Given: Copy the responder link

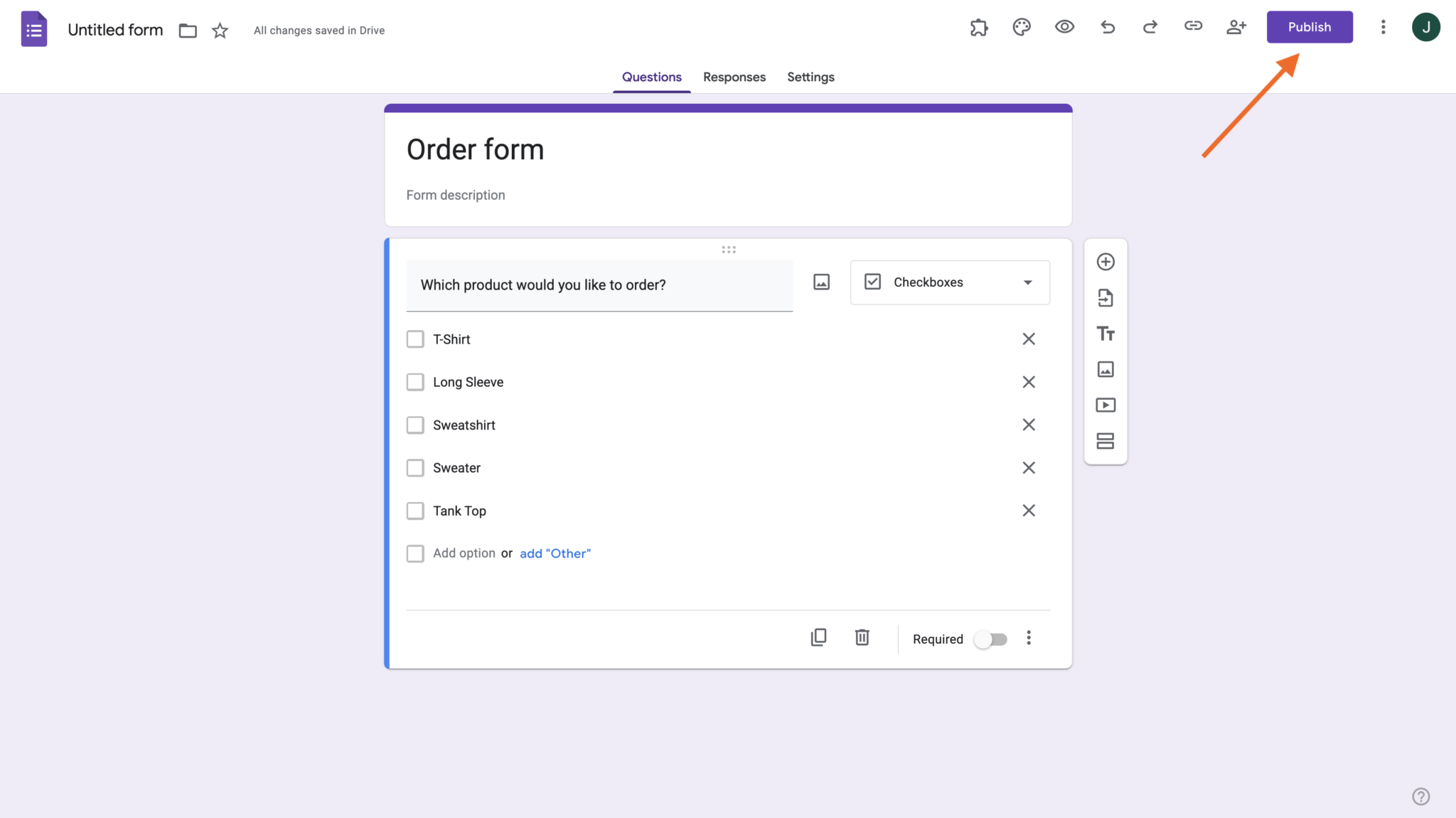Looking at the screenshot, I should tap(1193, 26).
